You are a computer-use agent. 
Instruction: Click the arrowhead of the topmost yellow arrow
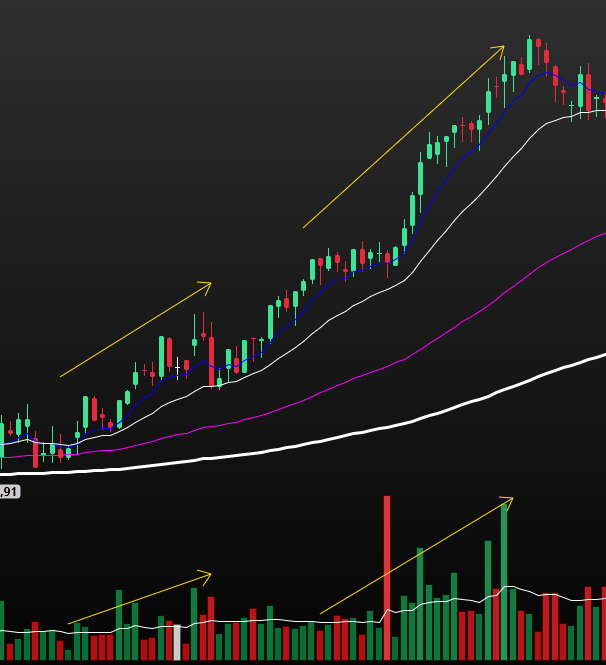(x=502, y=47)
